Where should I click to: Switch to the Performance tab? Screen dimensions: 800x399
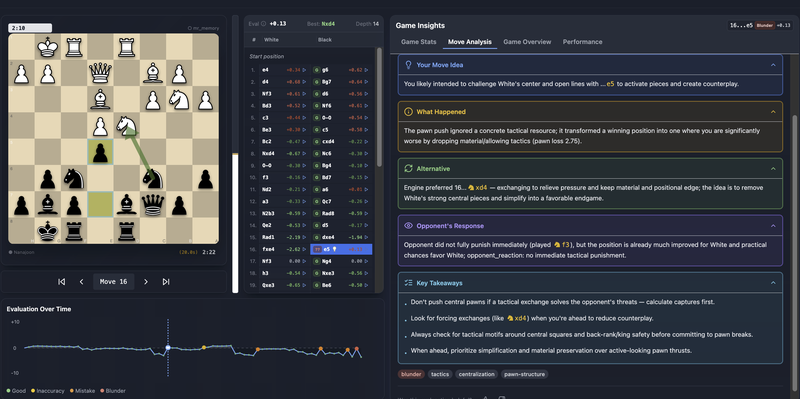[583, 42]
